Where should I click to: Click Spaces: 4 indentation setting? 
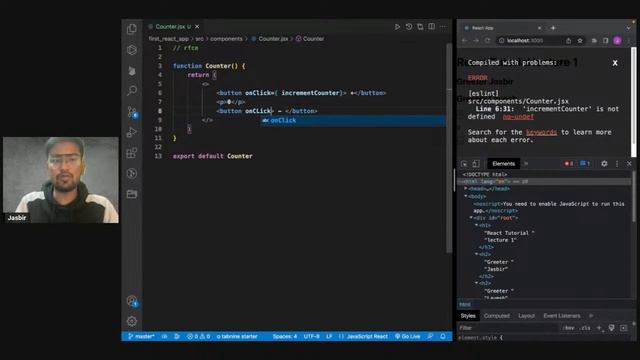point(285,337)
